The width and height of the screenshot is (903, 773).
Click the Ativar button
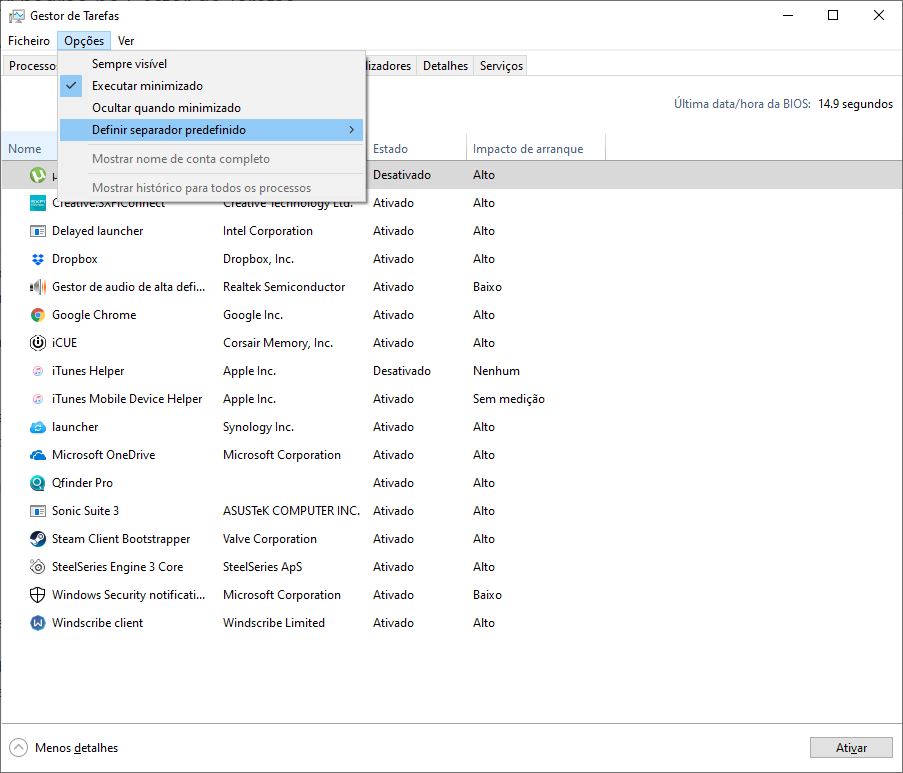[x=851, y=748]
